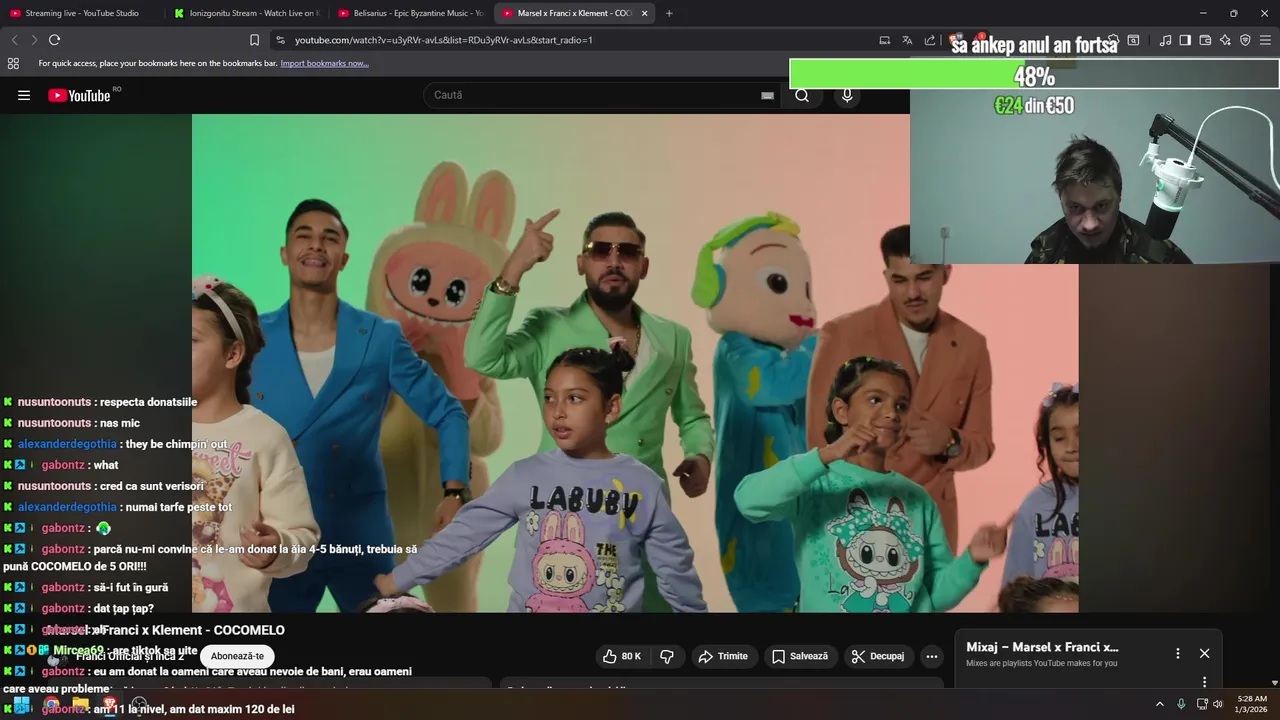Image resolution: width=1280 pixels, height=720 pixels.
Task: Subscribe with the Abonează-te button
Action: (237, 656)
